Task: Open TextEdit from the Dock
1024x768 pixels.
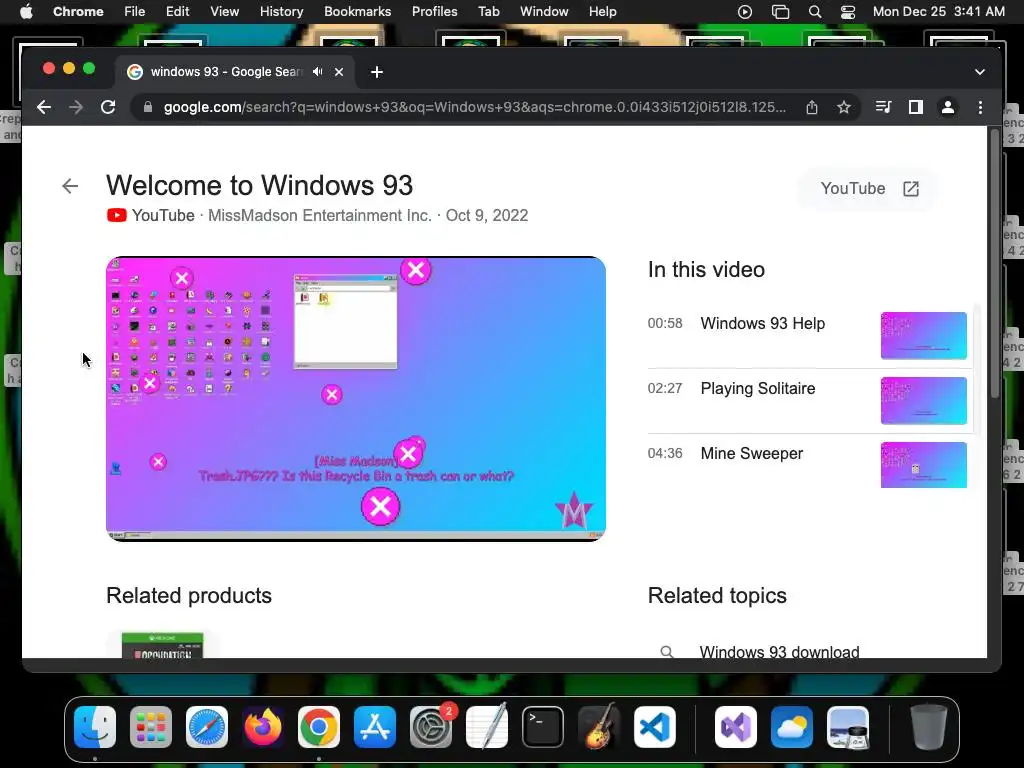Action: click(x=487, y=727)
